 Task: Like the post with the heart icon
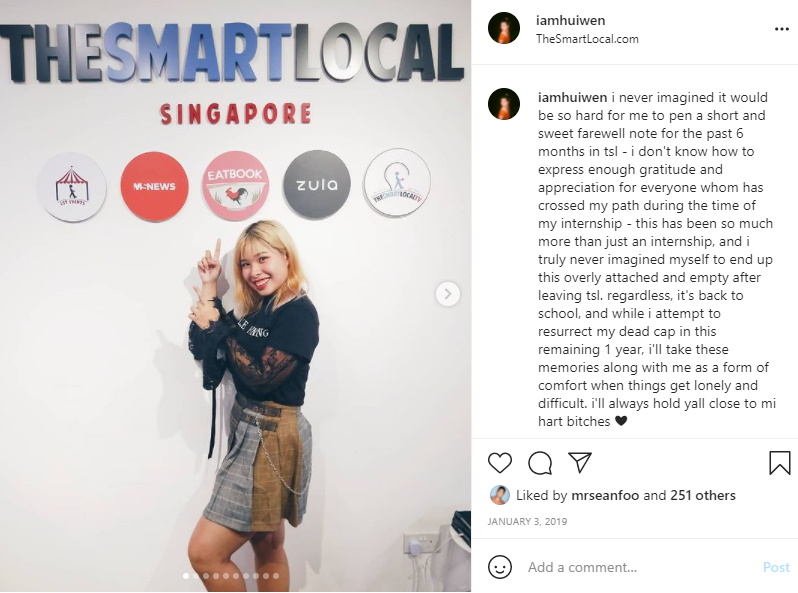[x=500, y=463]
